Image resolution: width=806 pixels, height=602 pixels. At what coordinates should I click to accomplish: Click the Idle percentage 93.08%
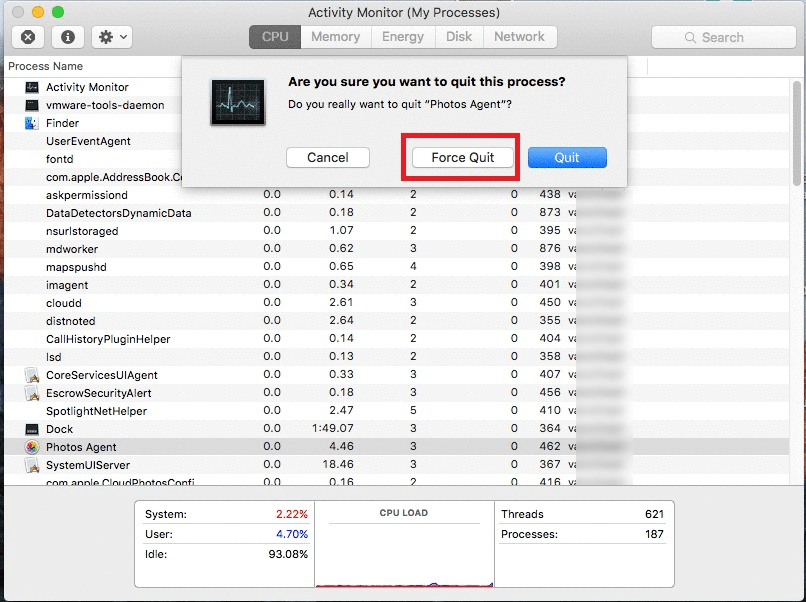pyautogui.click(x=288, y=554)
